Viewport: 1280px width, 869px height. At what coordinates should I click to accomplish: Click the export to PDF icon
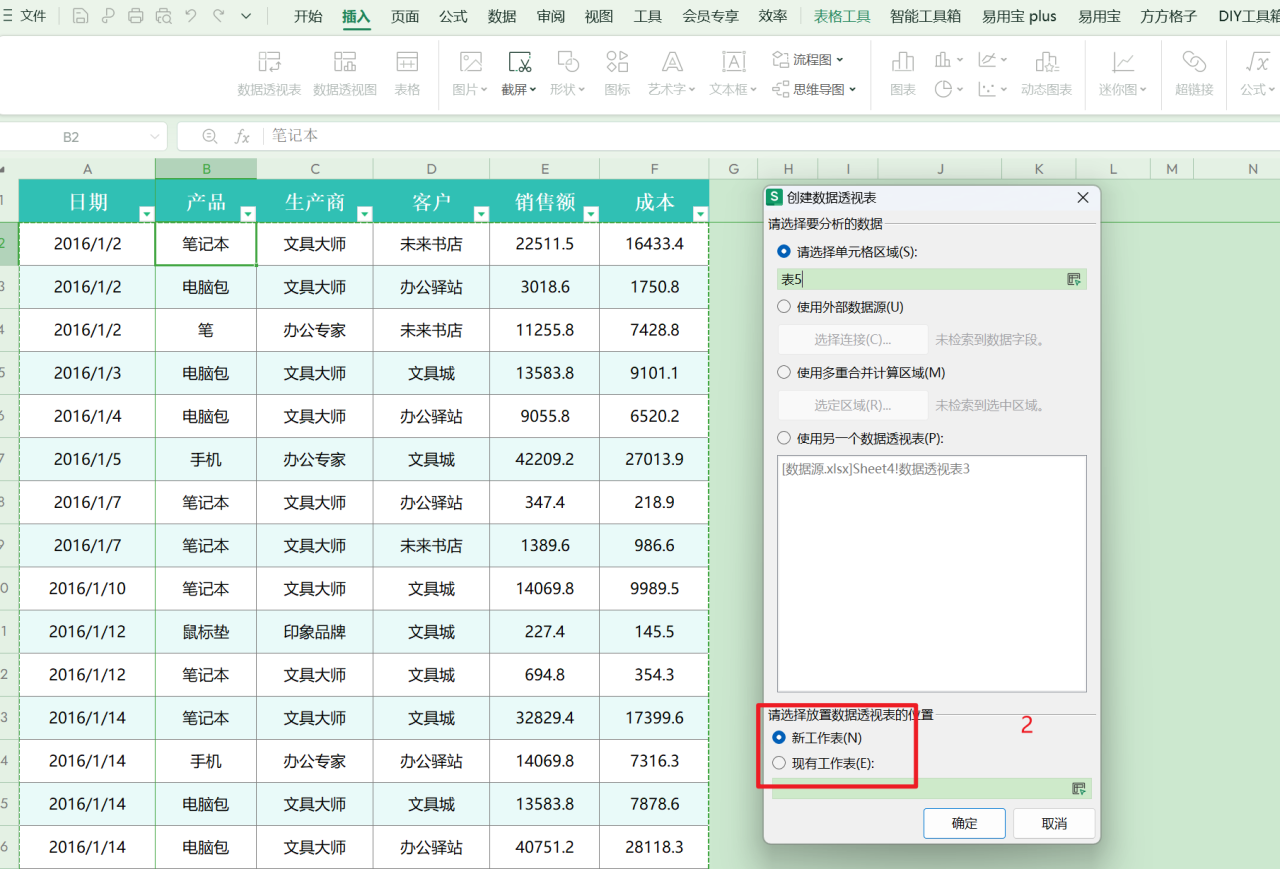[x=108, y=16]
